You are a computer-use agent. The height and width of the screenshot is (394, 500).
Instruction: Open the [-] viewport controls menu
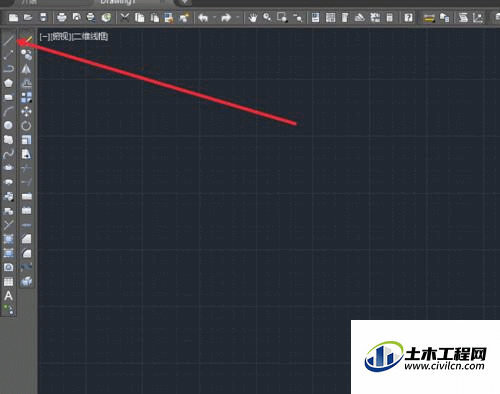(x=45, y=37)
